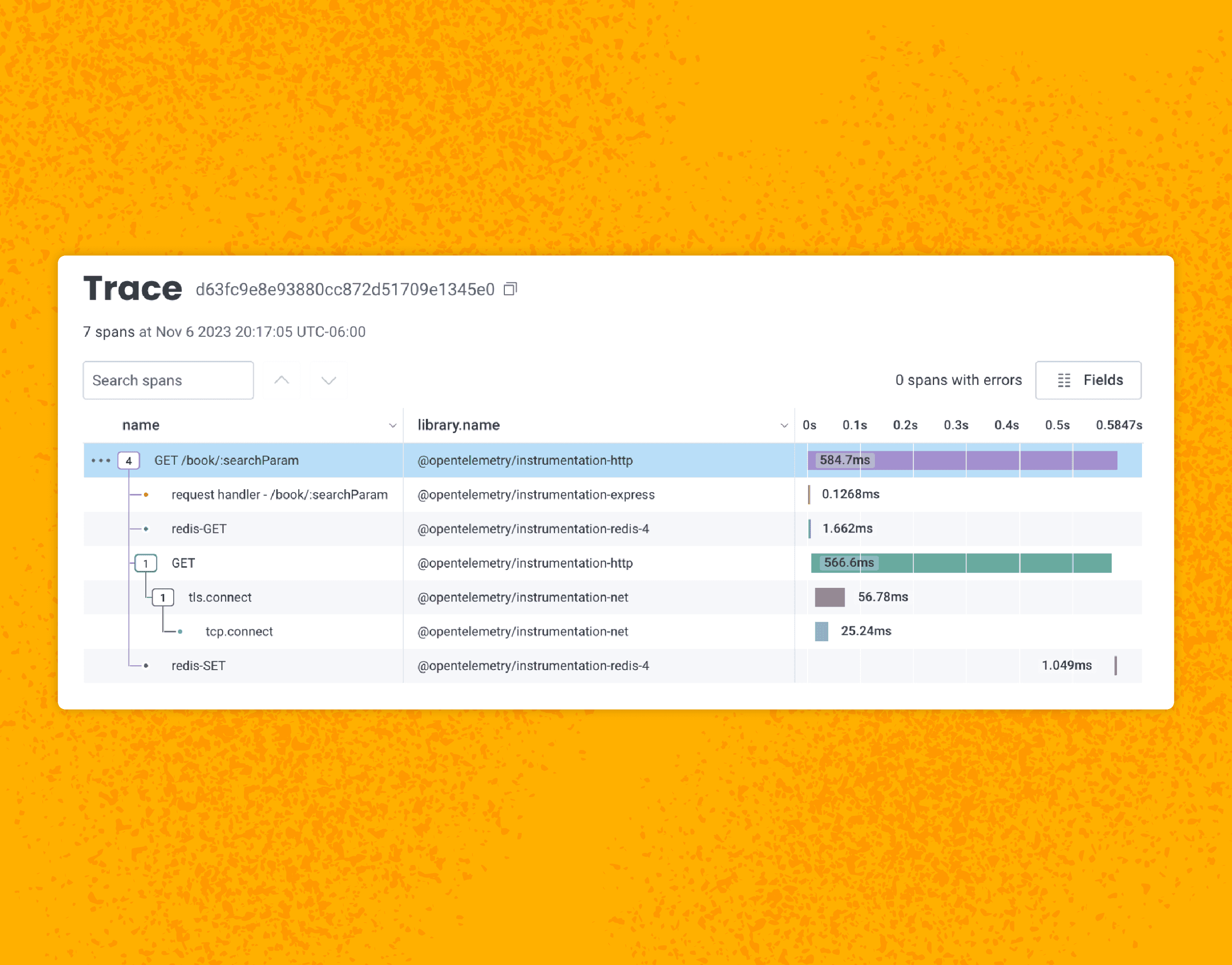Screen dimensions: 1232x965
Task: Open the three-dot menu on root span
Action: coord(101,460)
